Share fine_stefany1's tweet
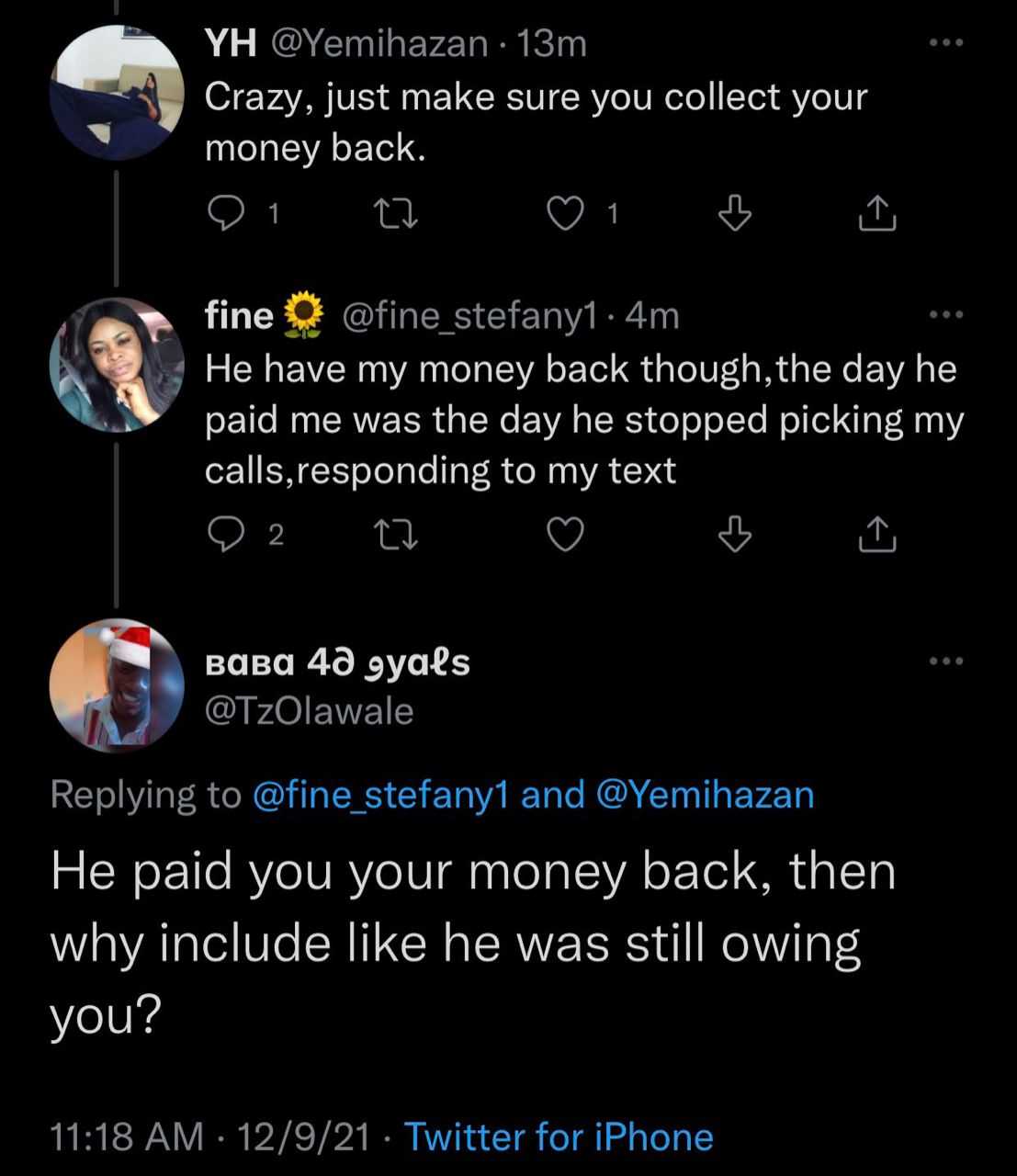The width and height of the screenshot is (1017, 1176). tap(876, 535)
